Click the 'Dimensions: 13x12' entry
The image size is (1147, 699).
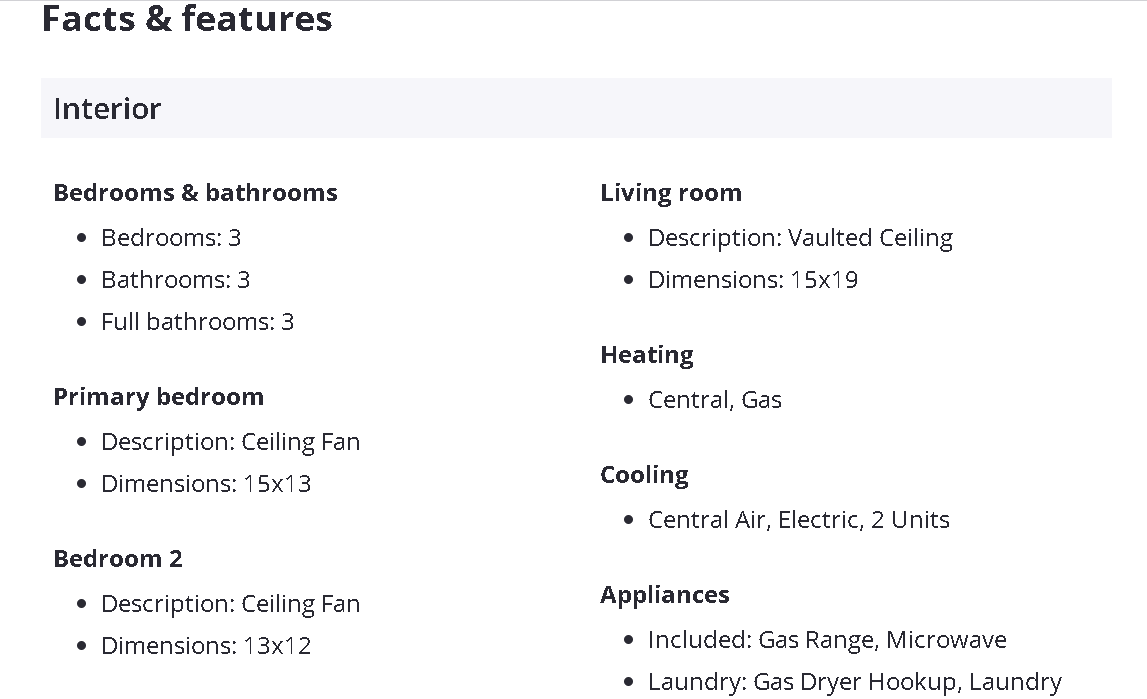click(206, 646)
